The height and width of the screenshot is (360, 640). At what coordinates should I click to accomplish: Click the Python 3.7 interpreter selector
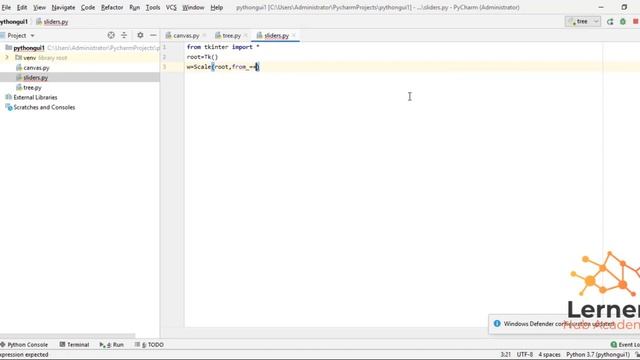pyautogui.click(x=598, y=354)
